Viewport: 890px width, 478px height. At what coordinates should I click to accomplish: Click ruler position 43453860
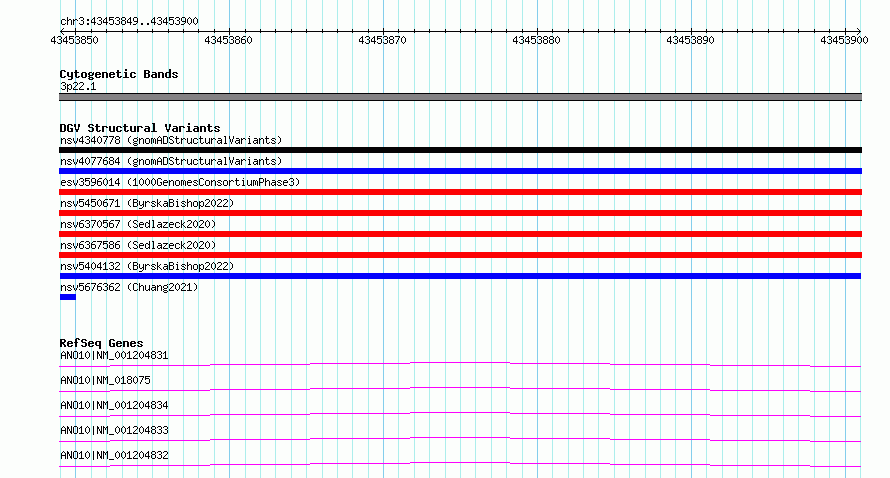coord(228,40)
